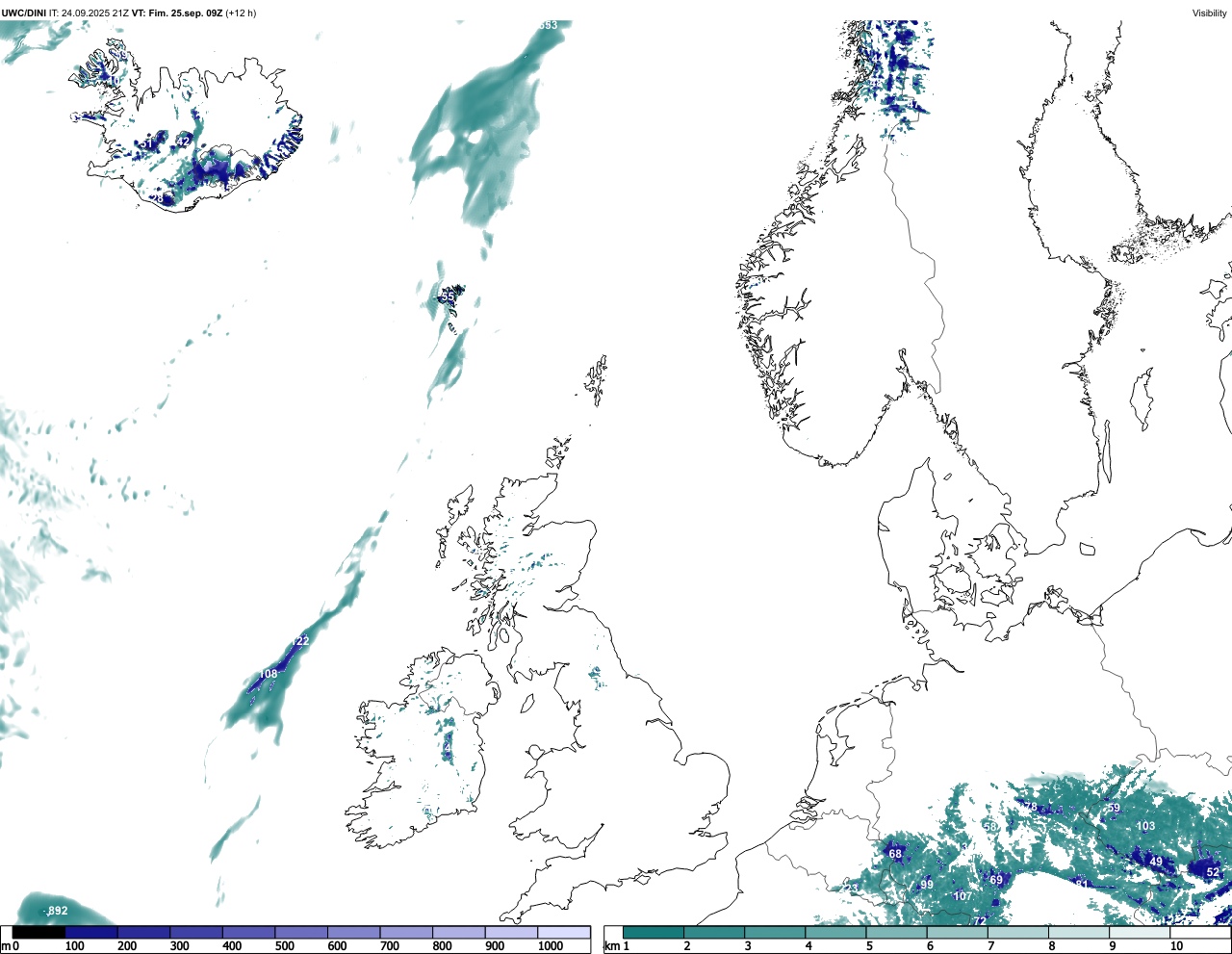
Task: Click the 400–500 m legend swatch
Action: coord(248,933)
